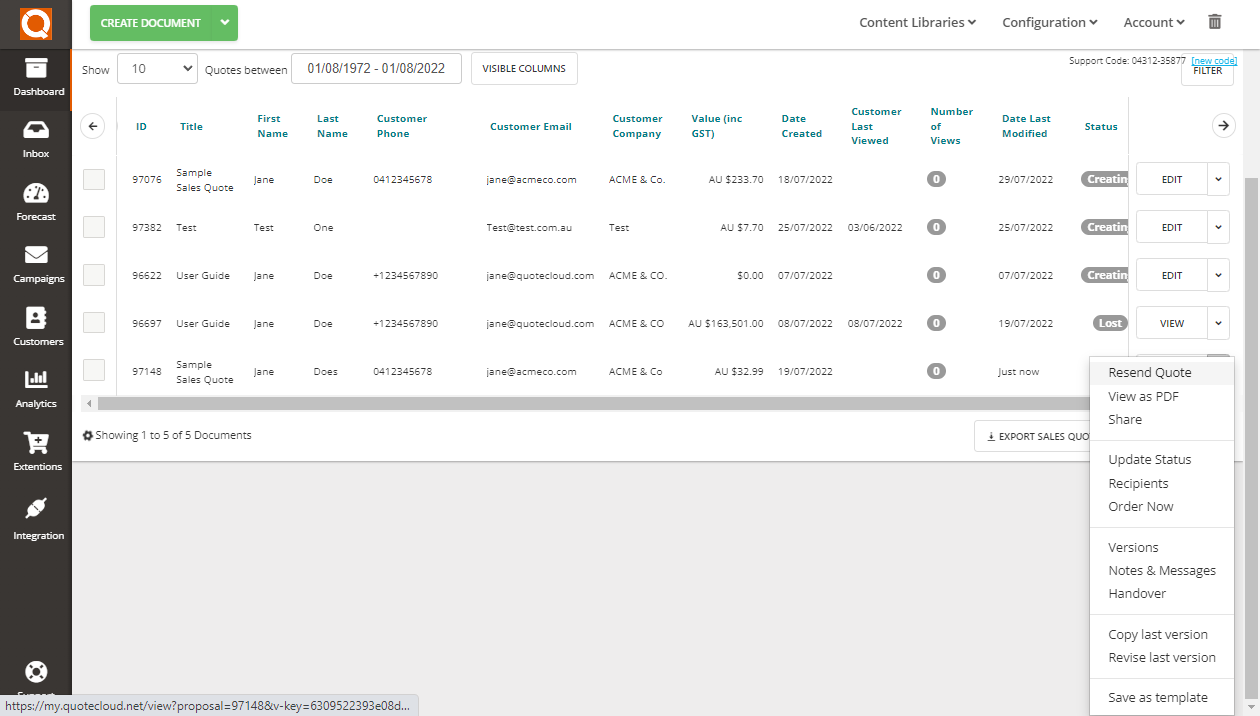This screenshot has width=1260, height=716.
Task: Tick the checkbox beside quote 97382
Action: coord(93,227)
